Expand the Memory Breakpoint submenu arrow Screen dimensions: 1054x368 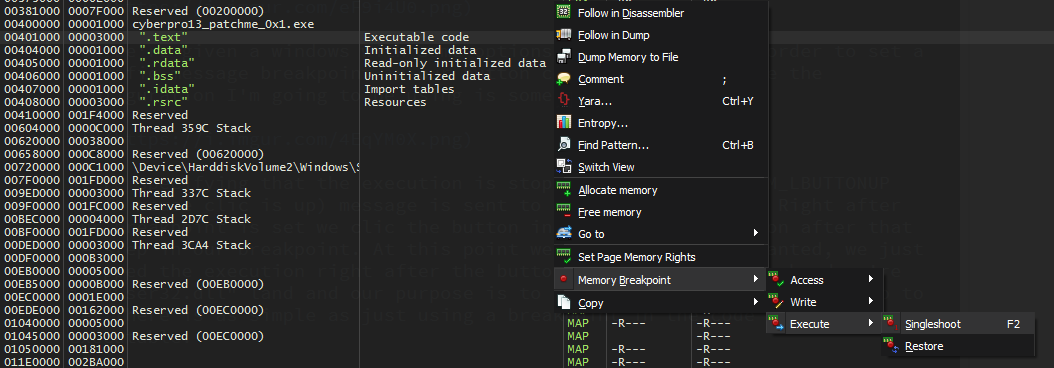point(756,280)
